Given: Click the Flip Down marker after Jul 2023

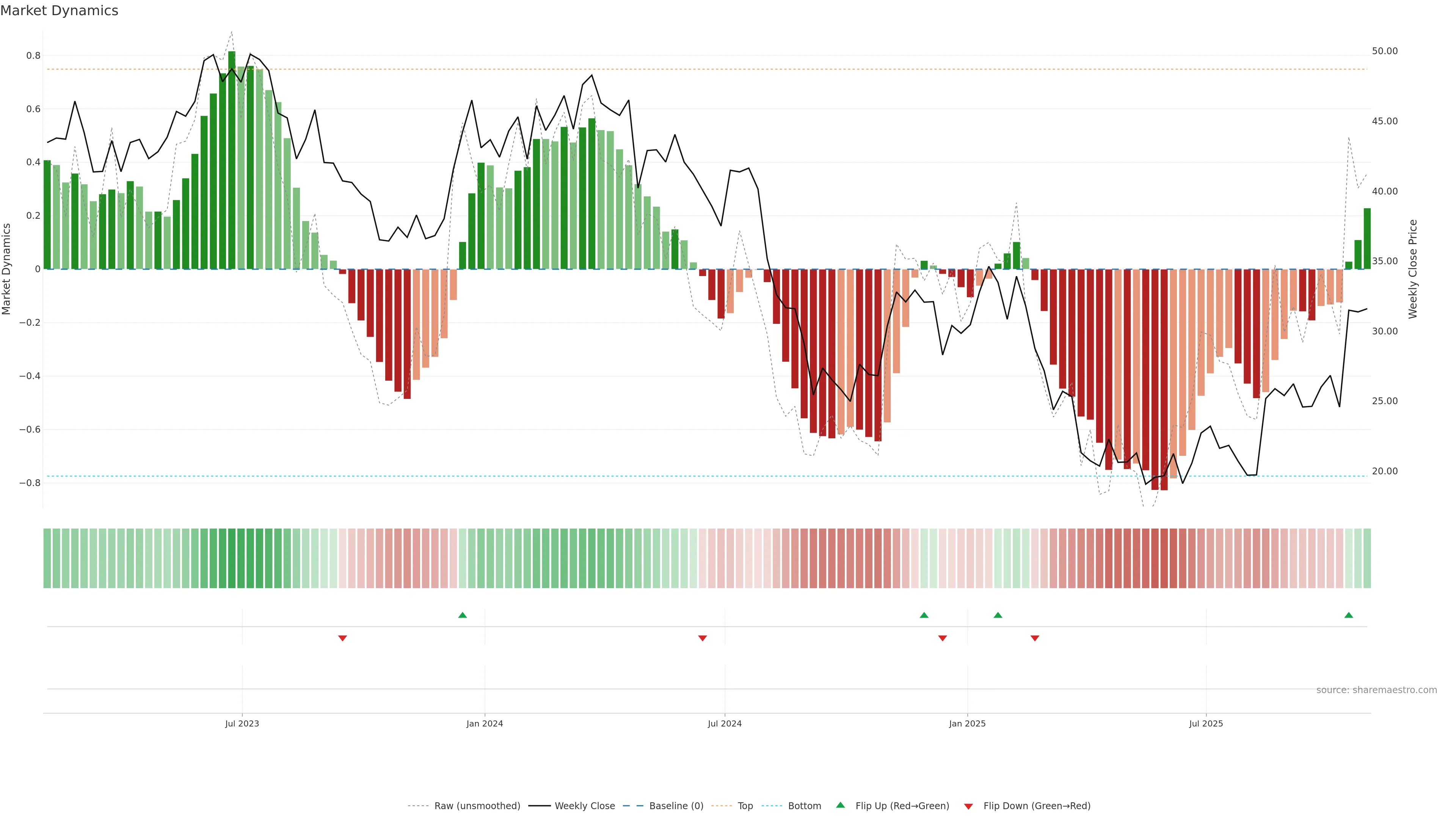Looking at the screenshot, I should point(342,638).
